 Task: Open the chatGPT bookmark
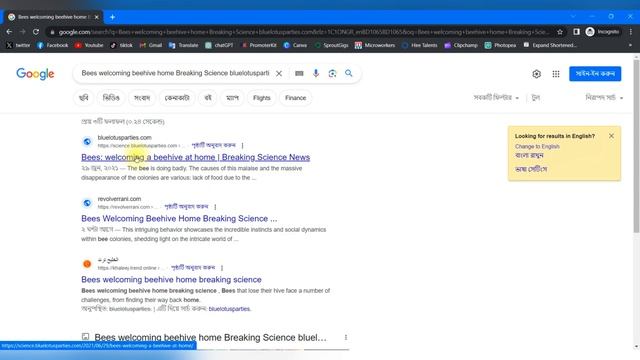click(x=219, y=45)
